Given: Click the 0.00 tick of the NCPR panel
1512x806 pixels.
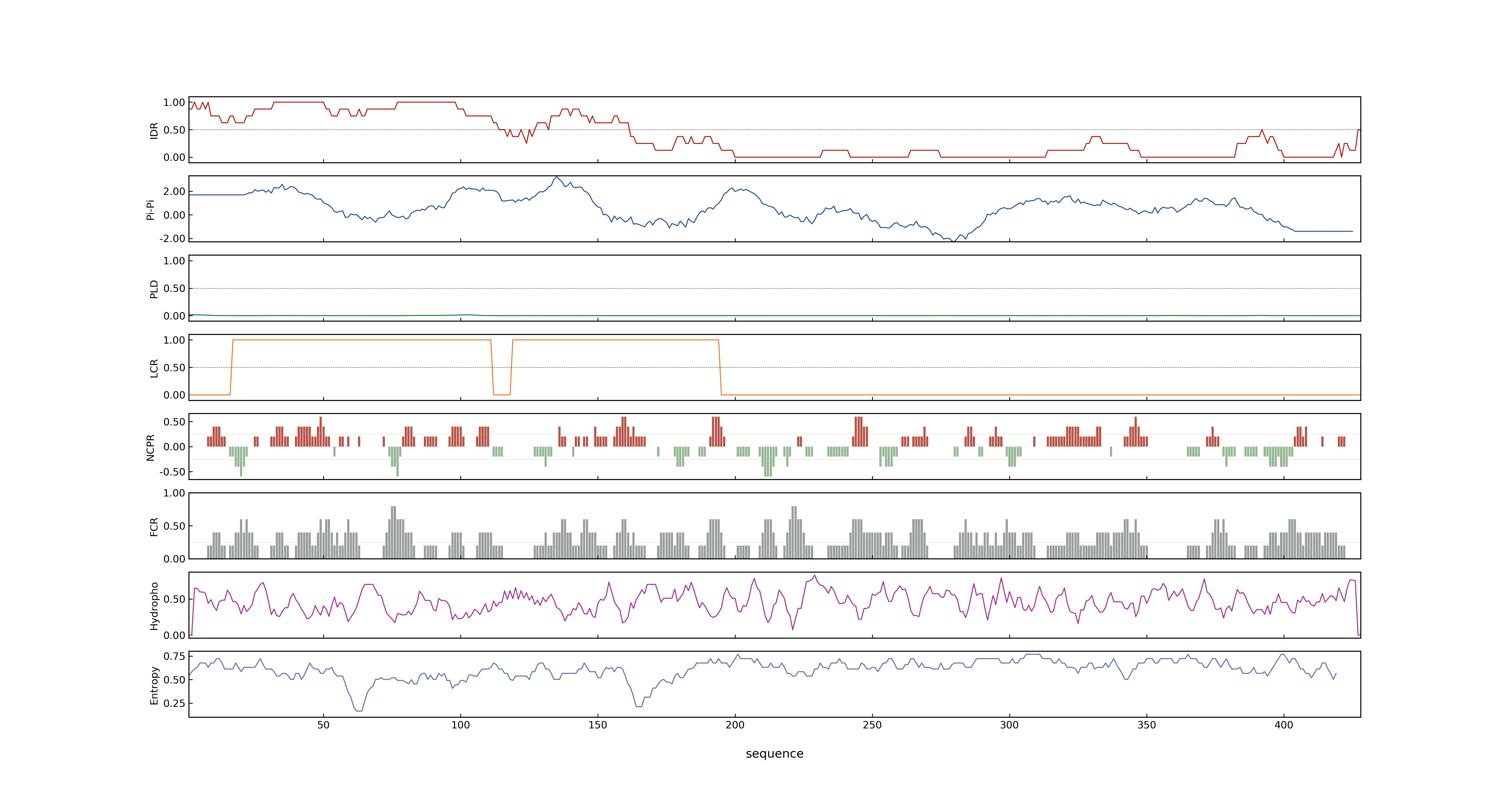Looking at the screenshot, I should (174, 447).
